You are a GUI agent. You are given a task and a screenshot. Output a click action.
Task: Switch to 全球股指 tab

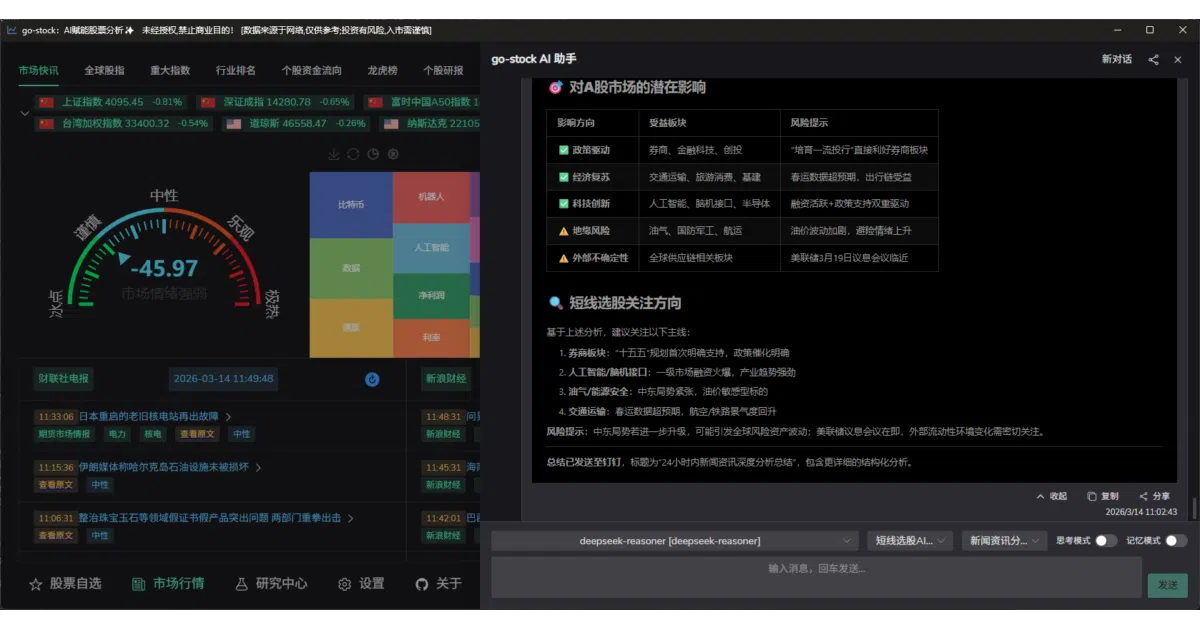104,71
